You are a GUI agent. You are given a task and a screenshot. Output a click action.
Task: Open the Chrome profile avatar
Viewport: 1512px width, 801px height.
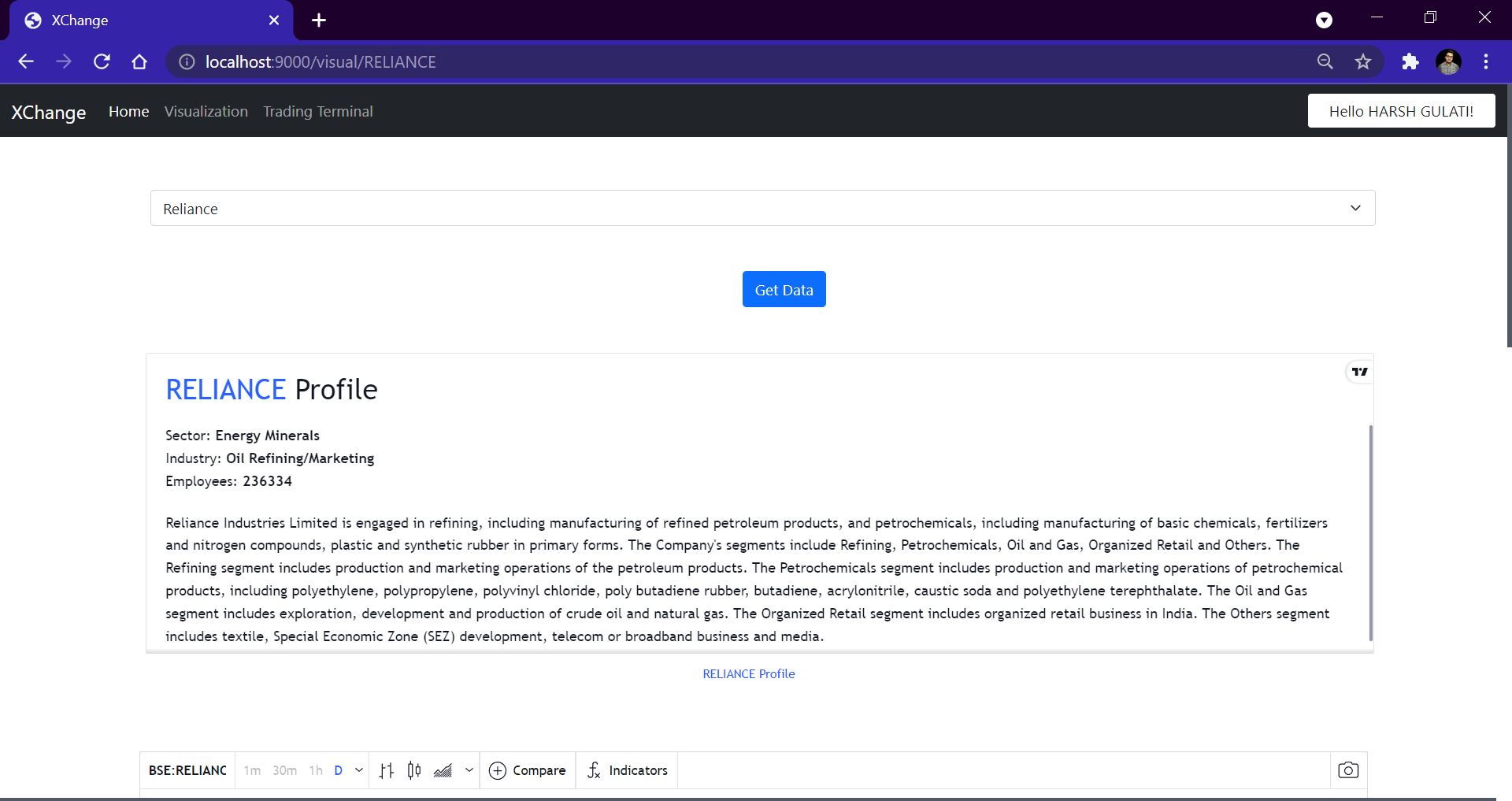[x=1448, y=61]
